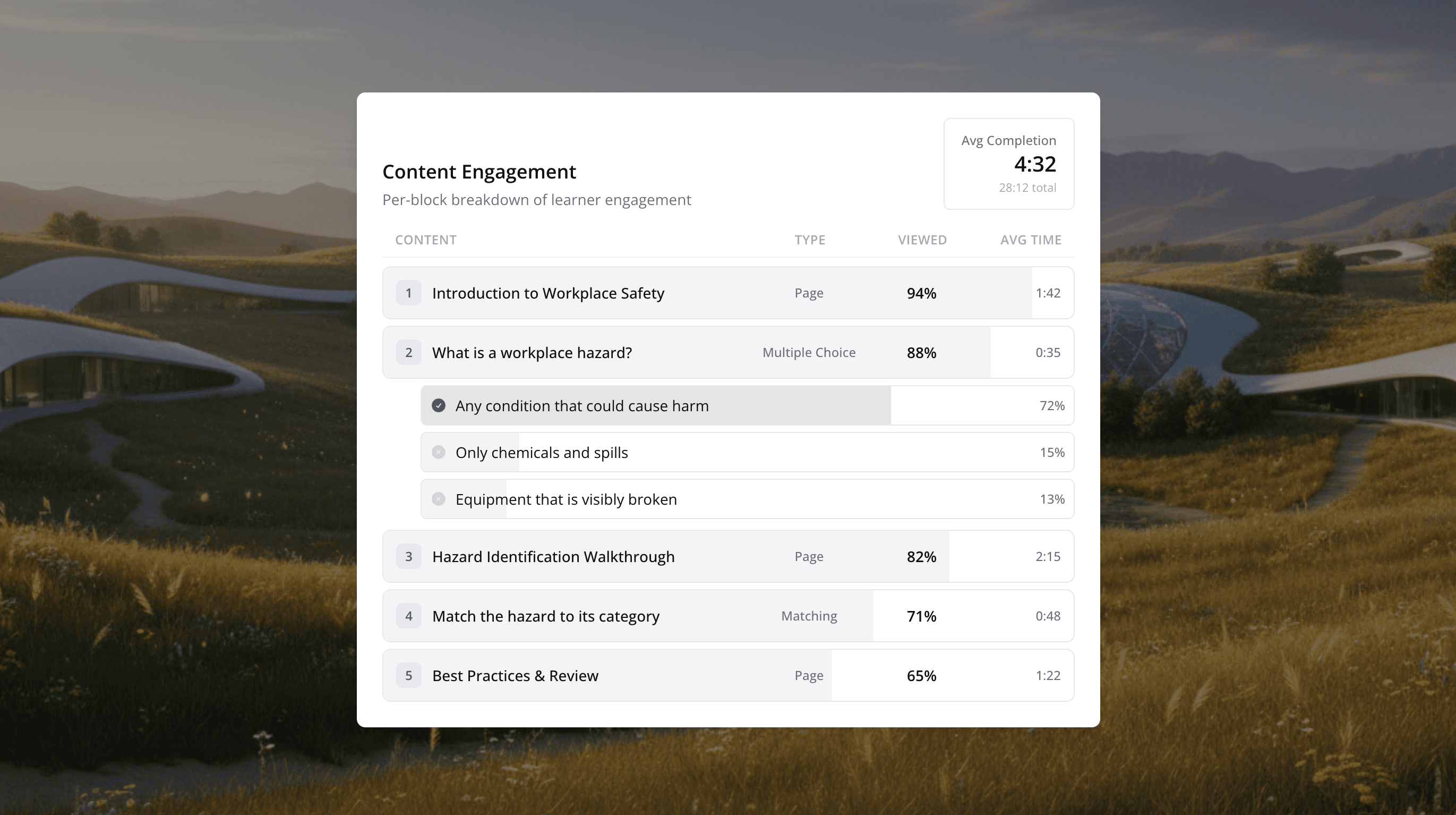Click the badge numbered 5 beside Best Practices & Review

408,675
